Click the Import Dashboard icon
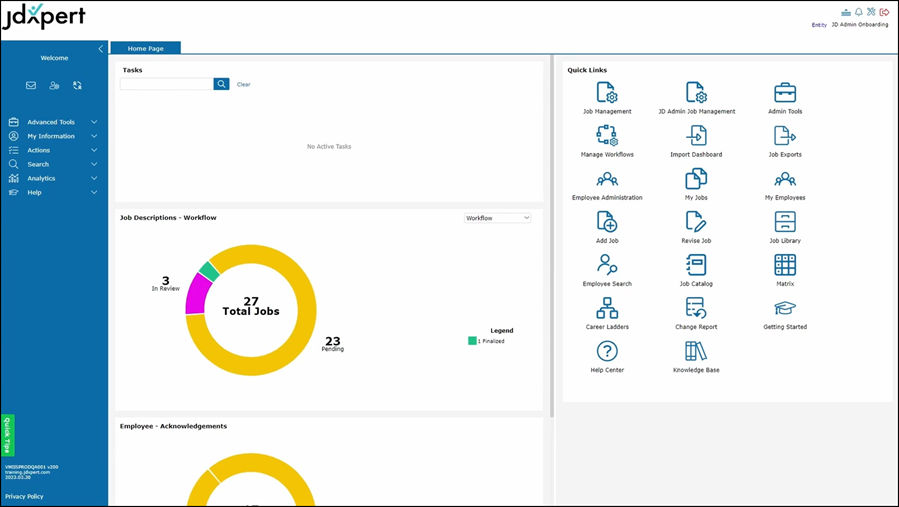Screen dimensions: 899x507 696,136
